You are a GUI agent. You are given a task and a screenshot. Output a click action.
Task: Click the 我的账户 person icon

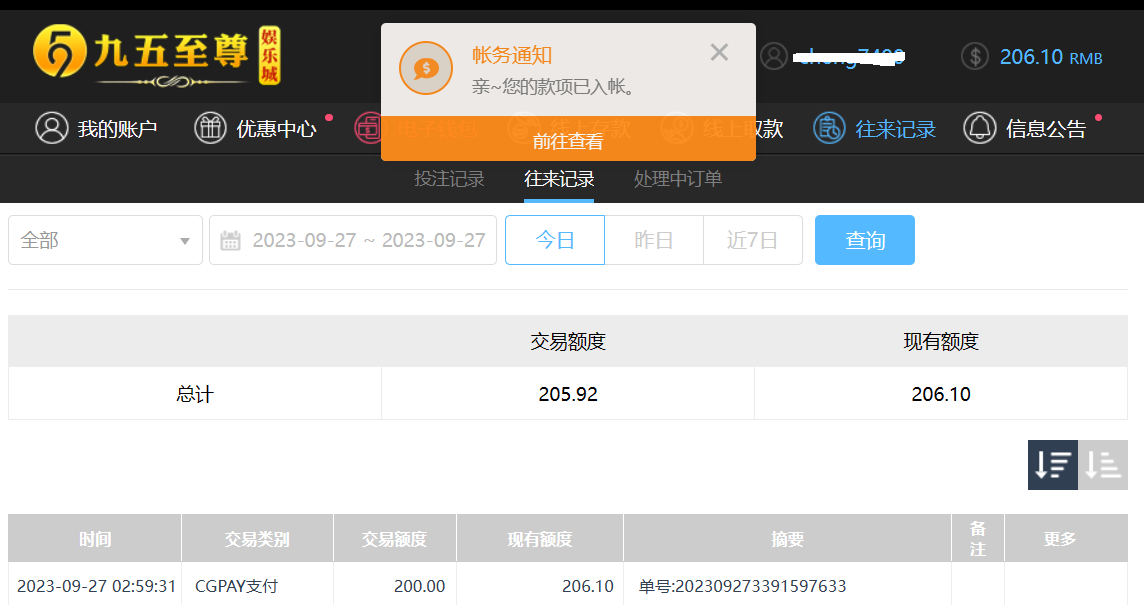(x=52, y=128)
